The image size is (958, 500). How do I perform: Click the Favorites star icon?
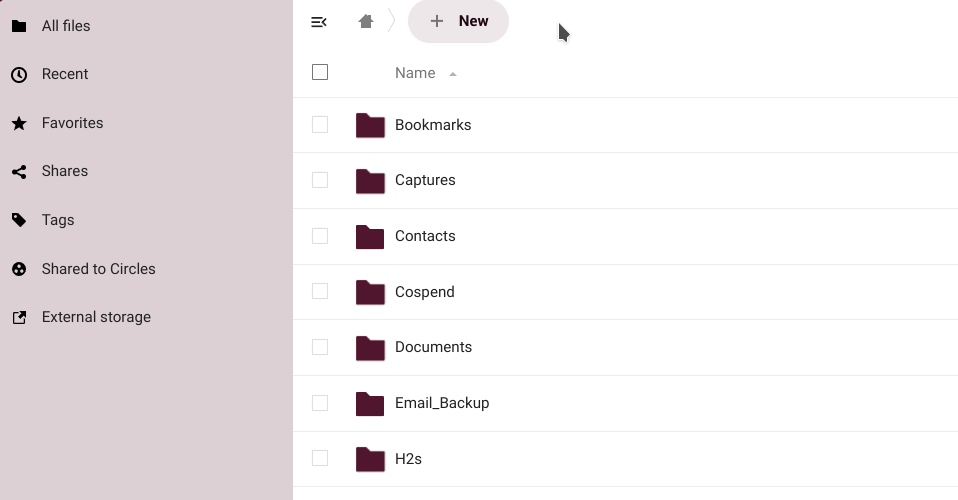click(x=19, y=123)
